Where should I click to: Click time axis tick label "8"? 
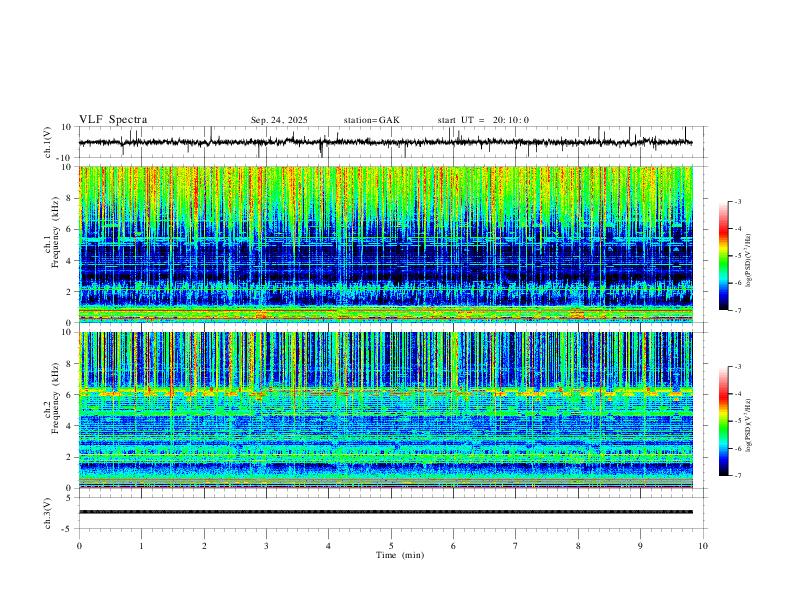click(578, 546)
